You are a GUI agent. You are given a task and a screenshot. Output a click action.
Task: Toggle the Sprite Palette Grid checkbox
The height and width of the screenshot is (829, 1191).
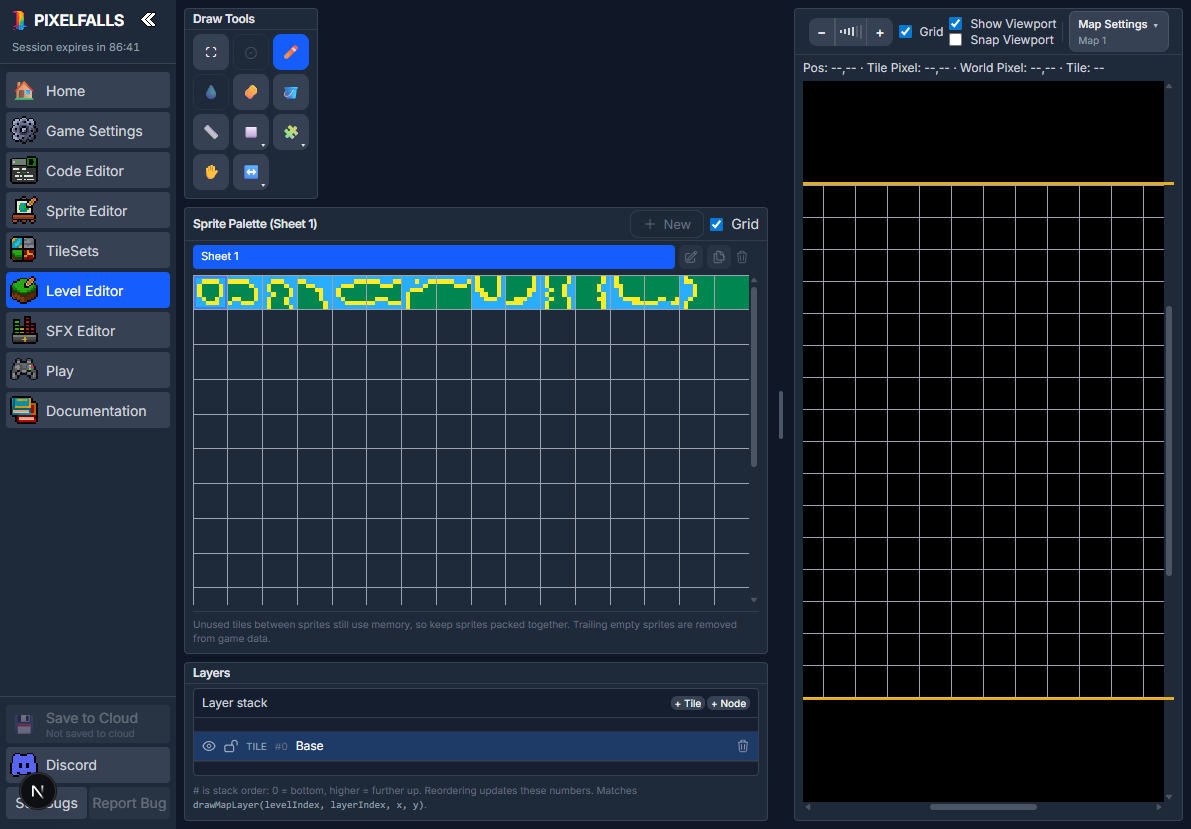tap(716, 224)
